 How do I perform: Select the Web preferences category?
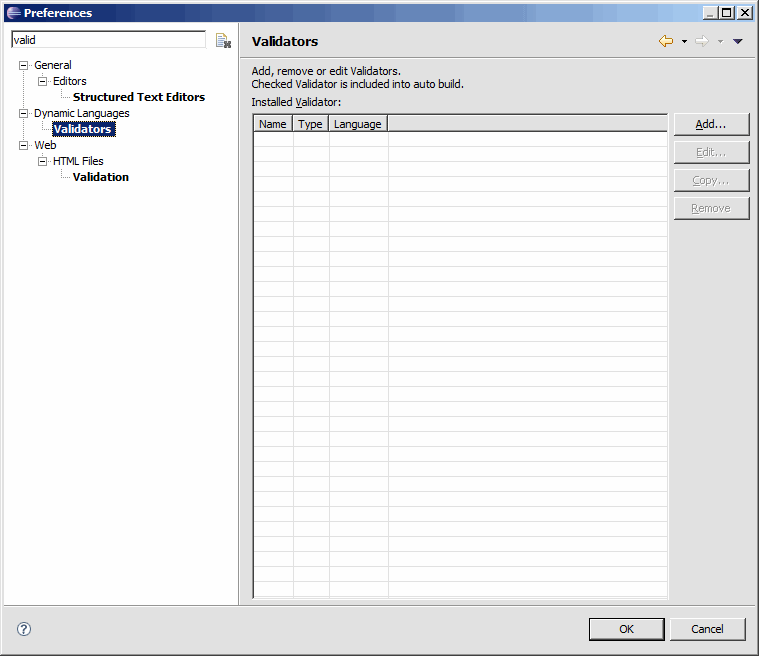click(45, 145)
